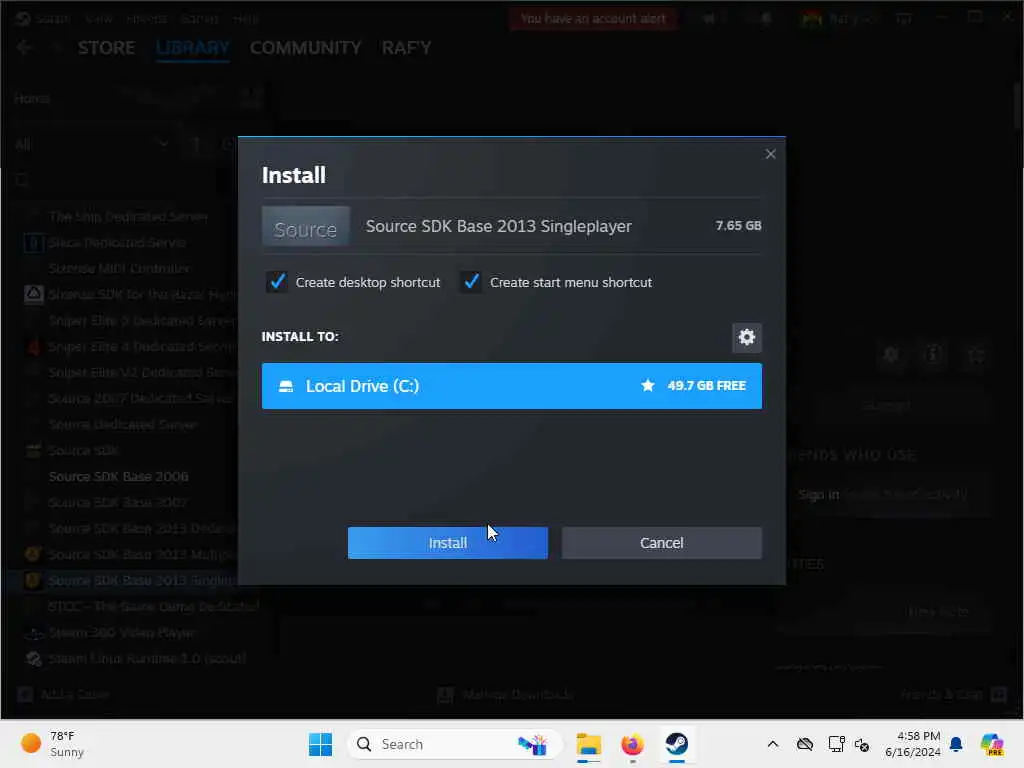Image resolution: width=1024 pixels, height=768 pixels.
Task: Click the favorite star on Local Drive
Action: pos(647,385)
